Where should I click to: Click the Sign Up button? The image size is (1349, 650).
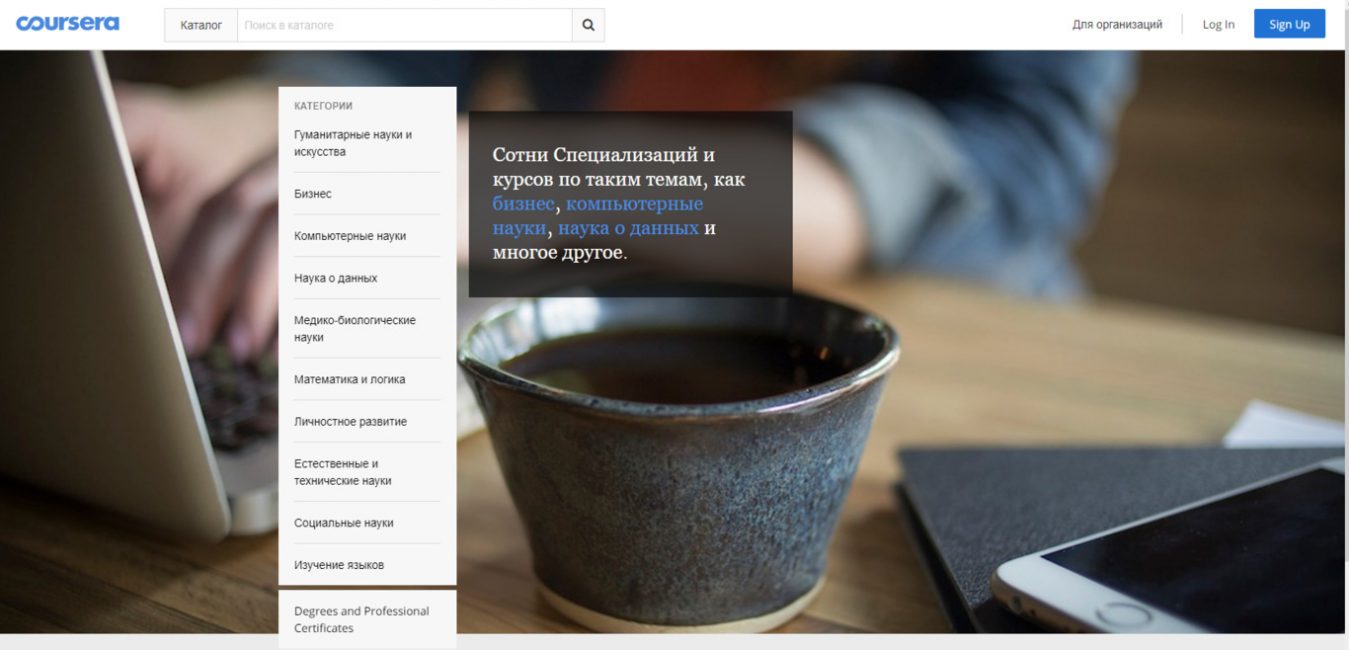point(1289,24)
